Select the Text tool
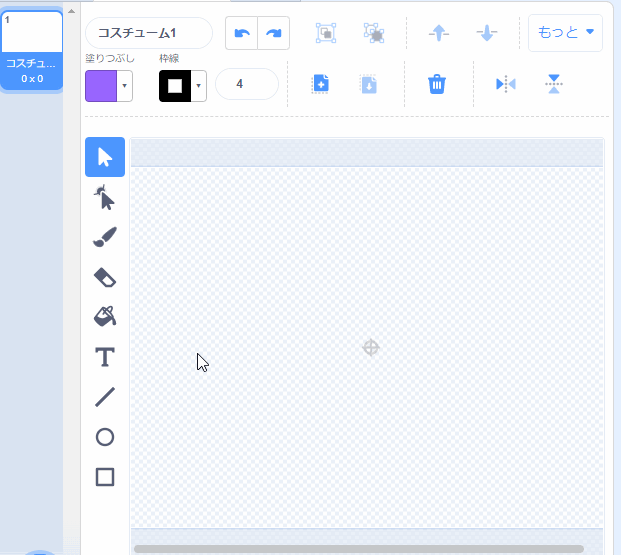Screen dimensions: 621x555 [105, 357]
